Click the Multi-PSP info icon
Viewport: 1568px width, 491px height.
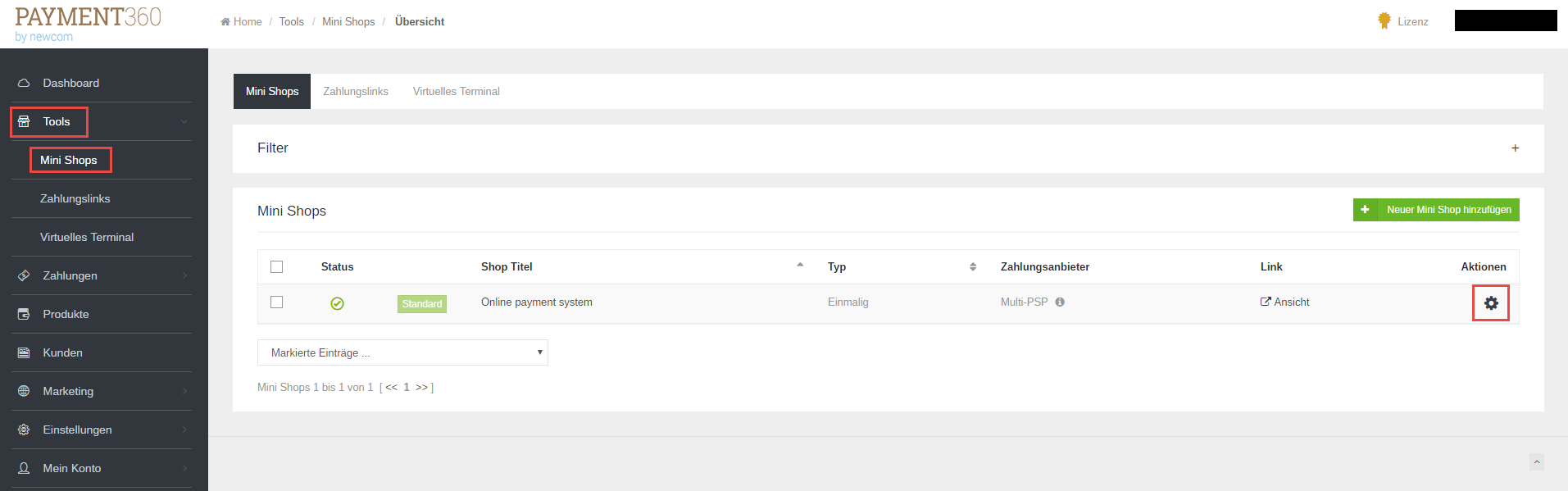click(x=1060, y=302)
